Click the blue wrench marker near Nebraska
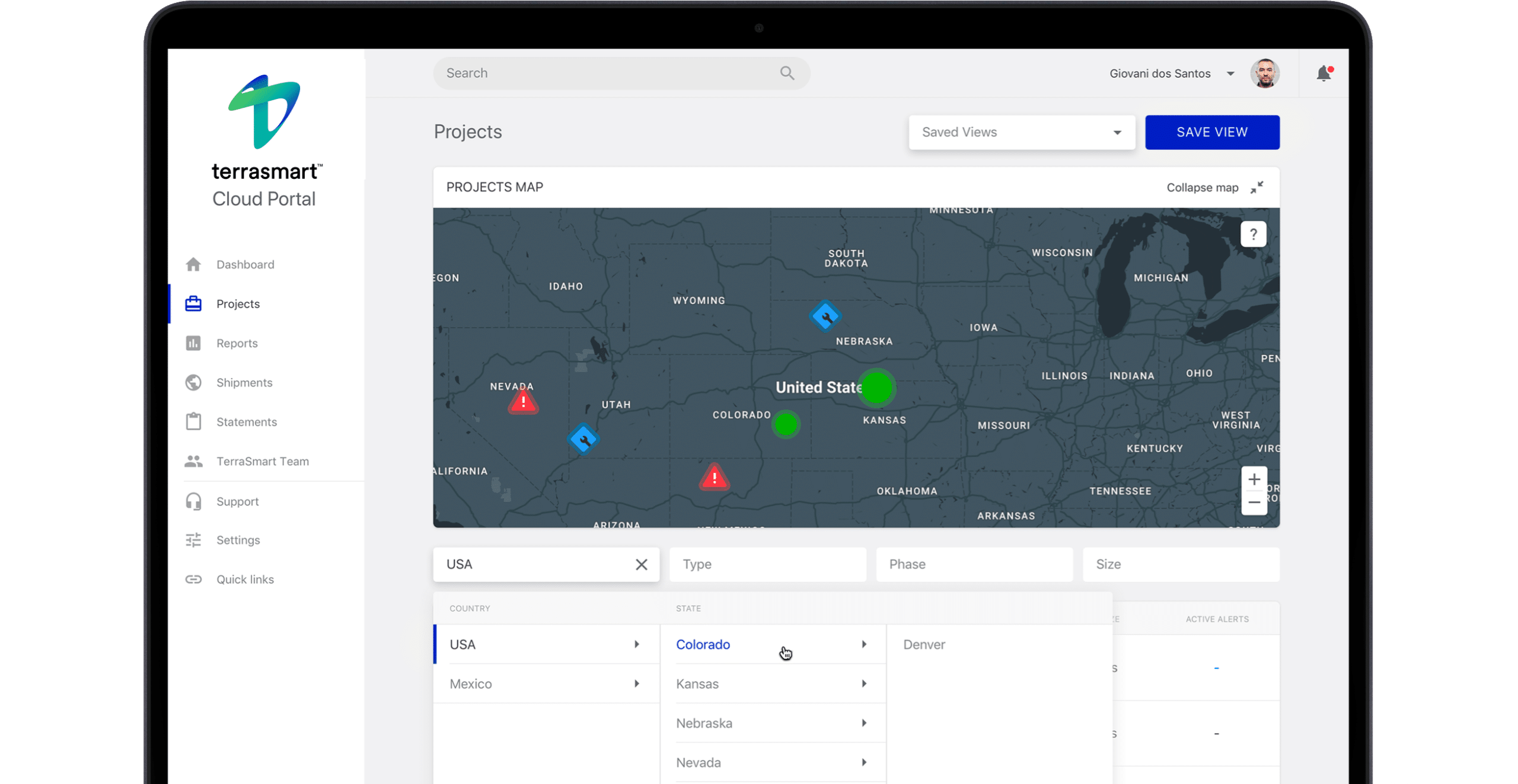1518x784 pixels. [825, 316]
